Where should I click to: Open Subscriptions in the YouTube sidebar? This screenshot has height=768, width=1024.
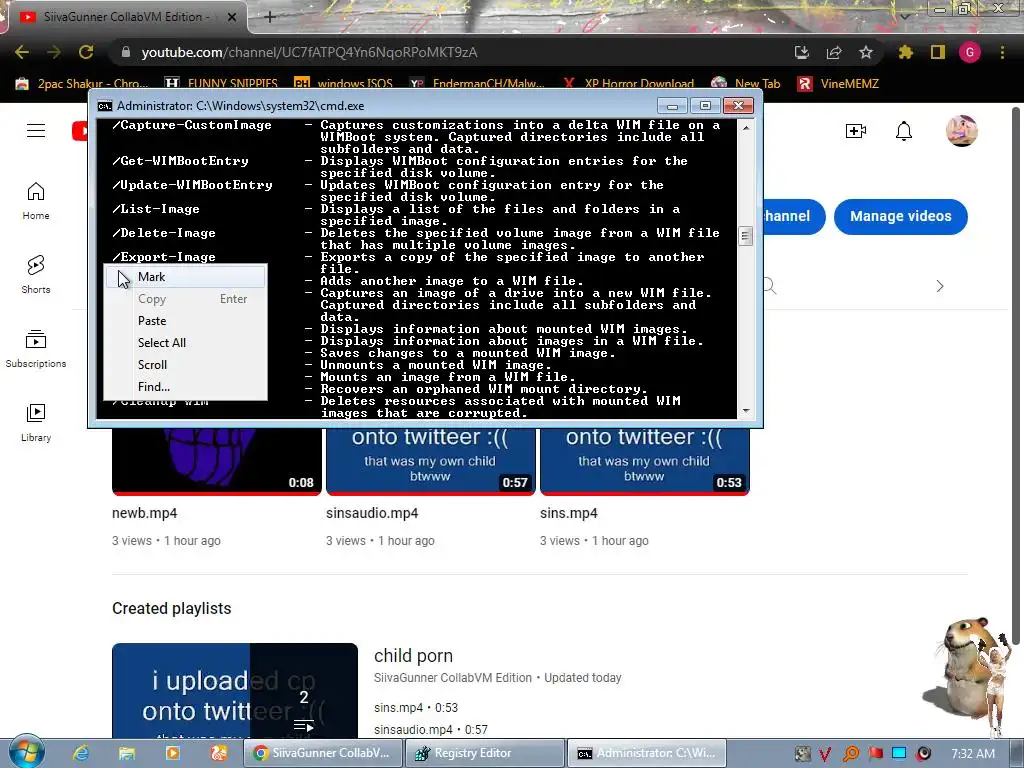pyautogui.click(x=36, y=349)
